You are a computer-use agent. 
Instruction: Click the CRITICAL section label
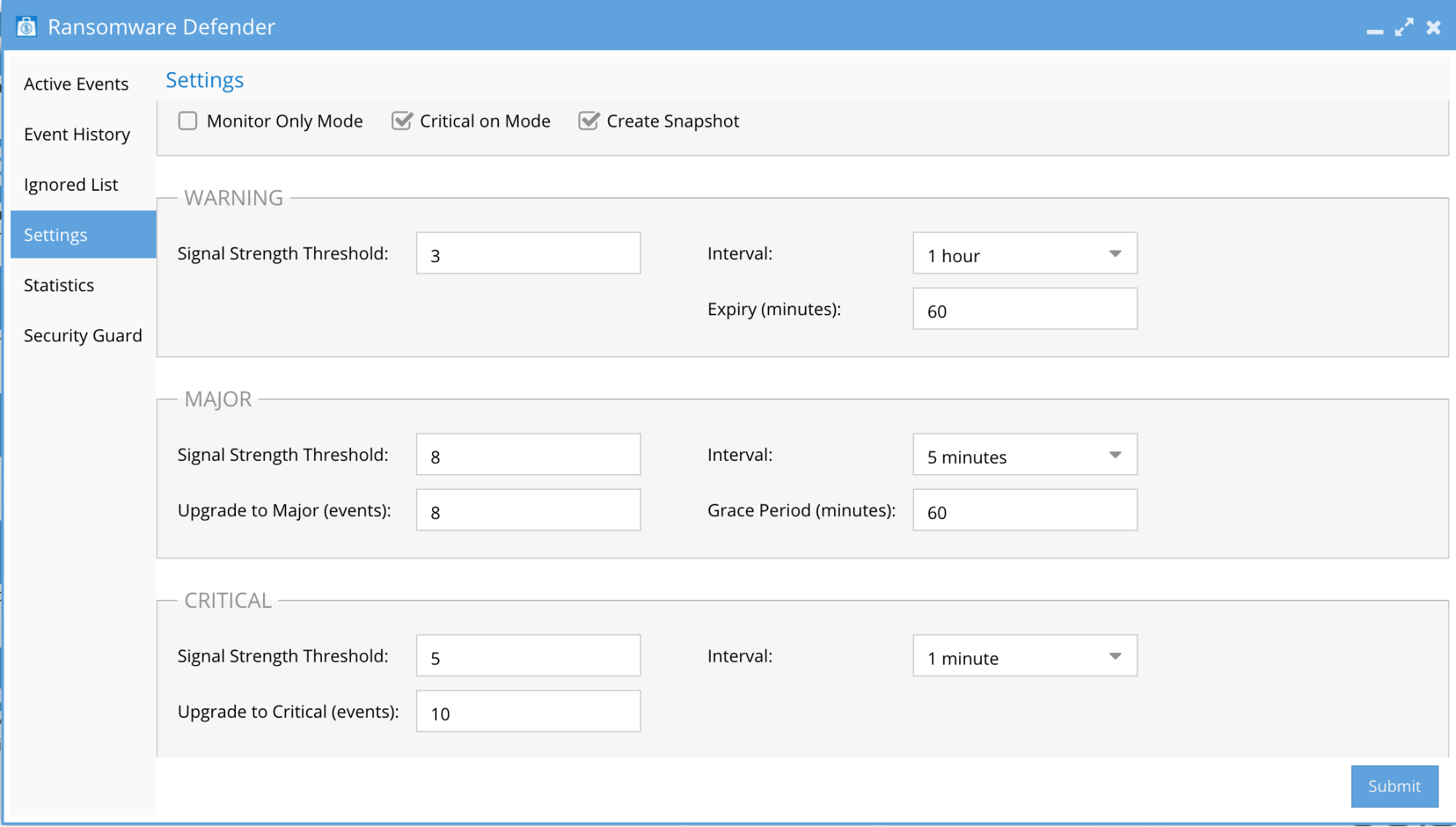pyautogui.click(x=228, y=601)
